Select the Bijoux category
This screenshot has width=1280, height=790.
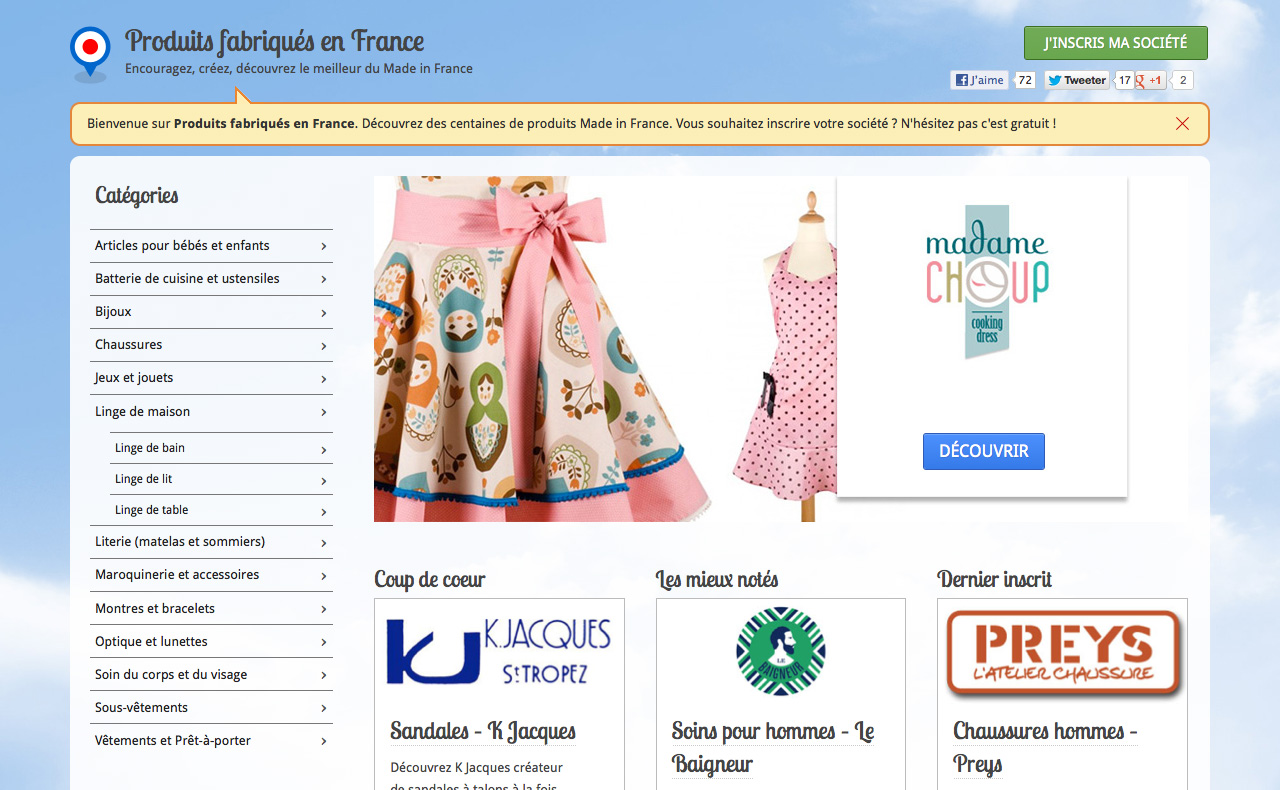[x=211, y=312]
